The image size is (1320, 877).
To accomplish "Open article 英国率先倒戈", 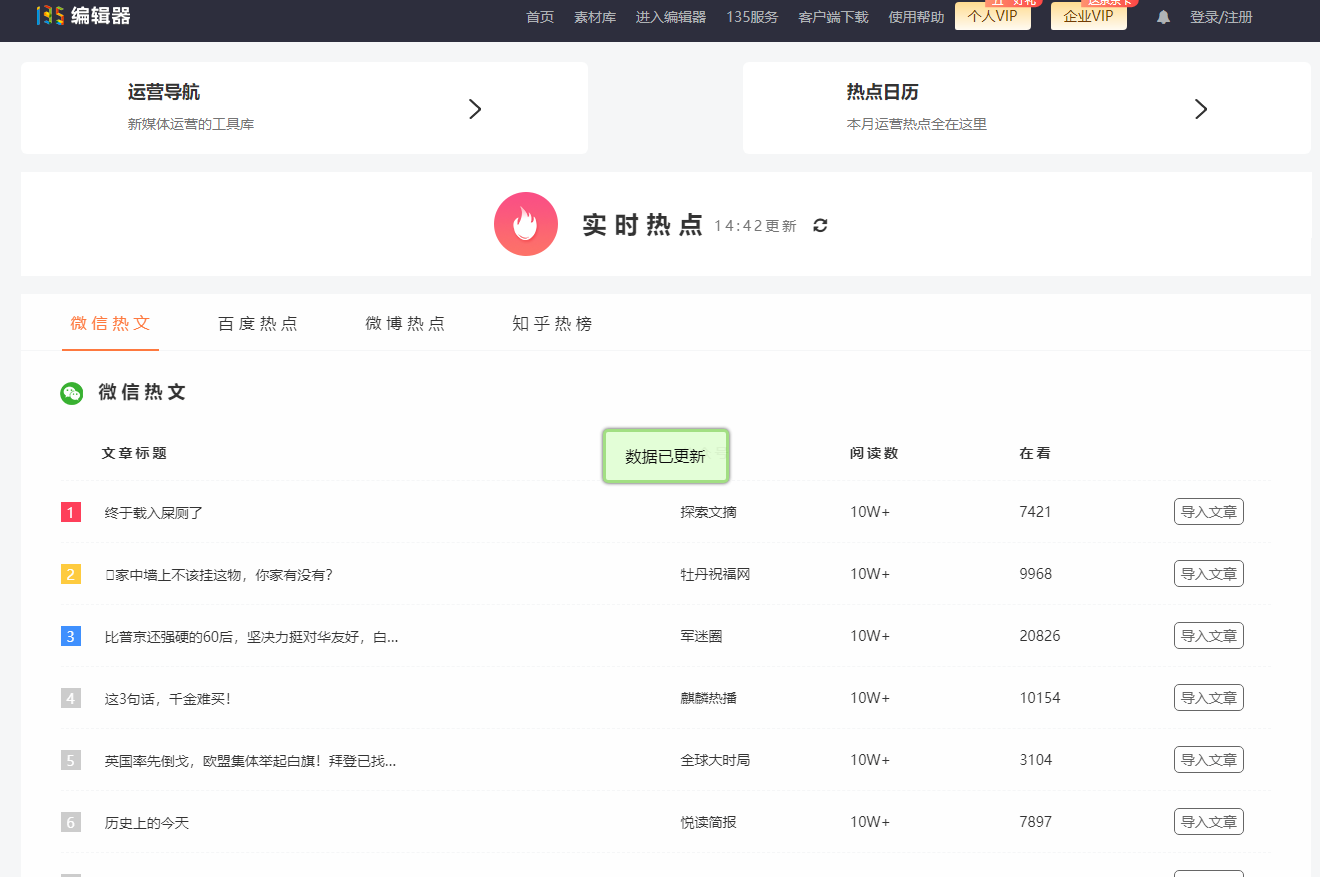I will [x=251, y=761].
